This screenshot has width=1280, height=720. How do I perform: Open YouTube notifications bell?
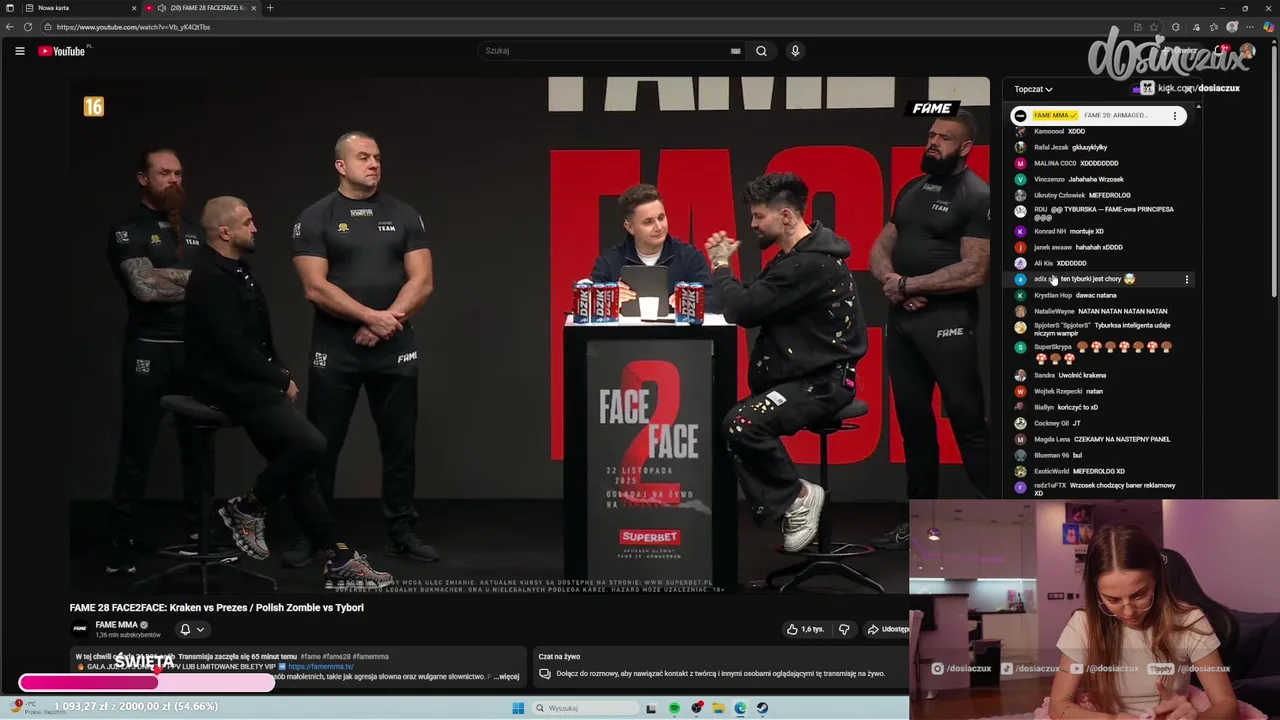point(1220,51)
